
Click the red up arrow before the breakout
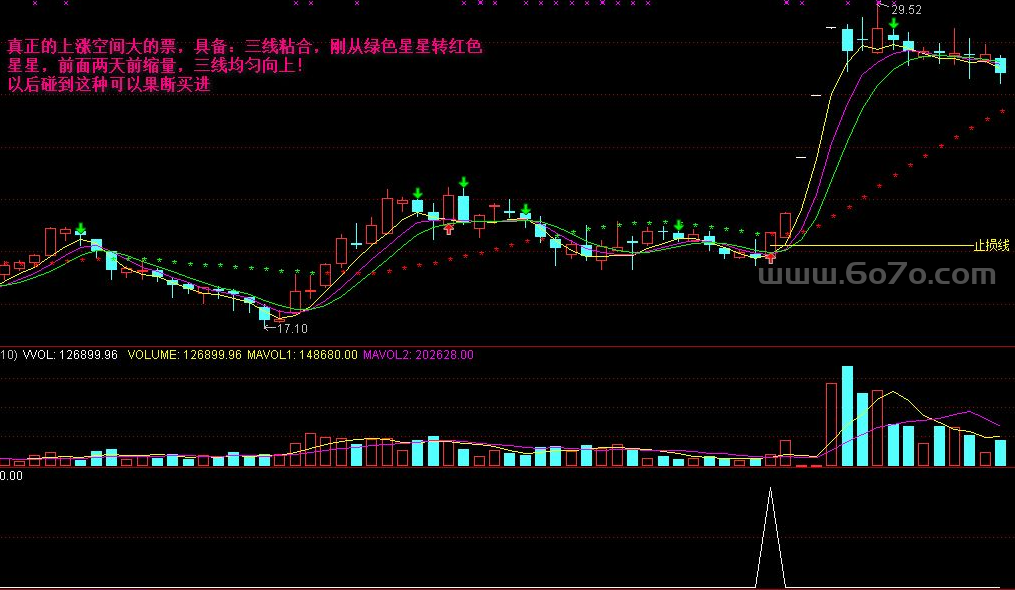(x=770, y=258)
